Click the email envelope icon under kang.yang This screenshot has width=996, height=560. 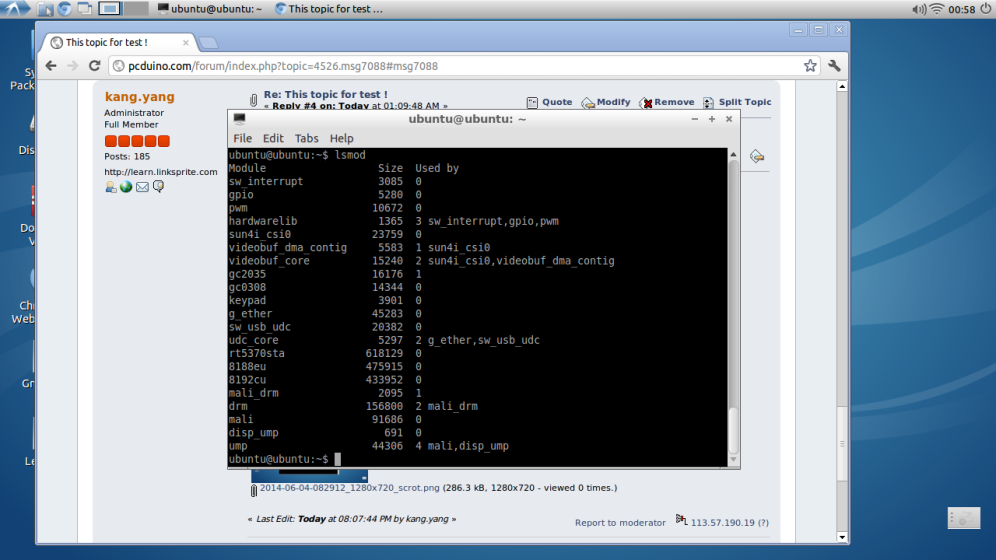pos(142,187)
